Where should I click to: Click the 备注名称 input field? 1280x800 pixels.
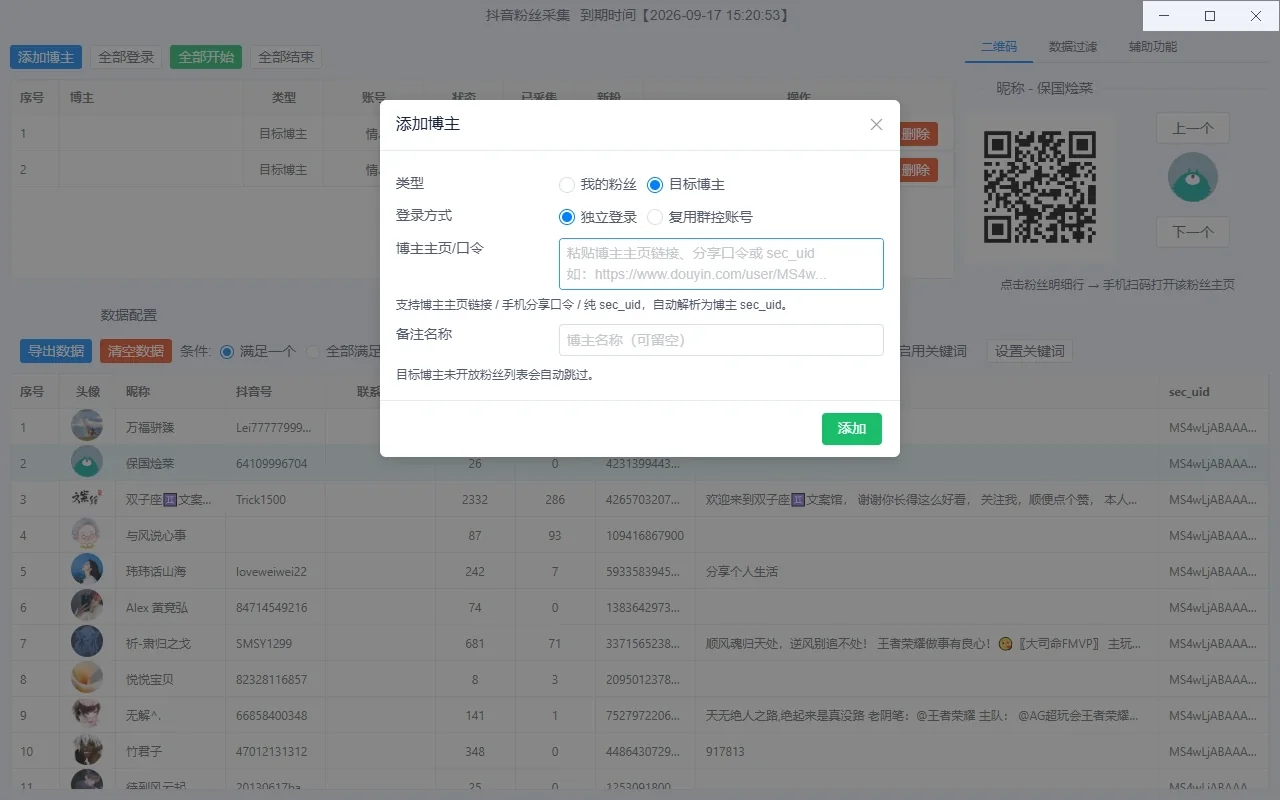tap(721, 340)
